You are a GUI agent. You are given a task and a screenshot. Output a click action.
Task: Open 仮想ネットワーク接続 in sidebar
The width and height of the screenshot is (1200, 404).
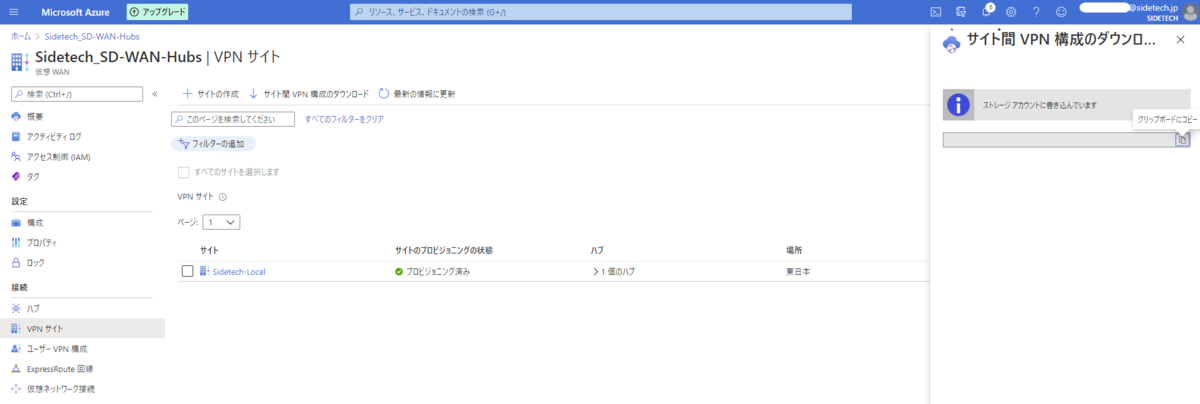pyautogui.click(x=60, y=388)
